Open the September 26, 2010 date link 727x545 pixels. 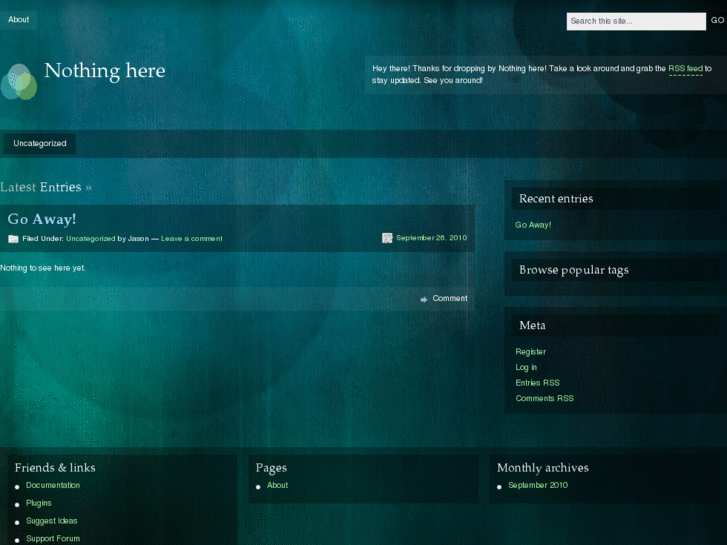pos(432,238)
